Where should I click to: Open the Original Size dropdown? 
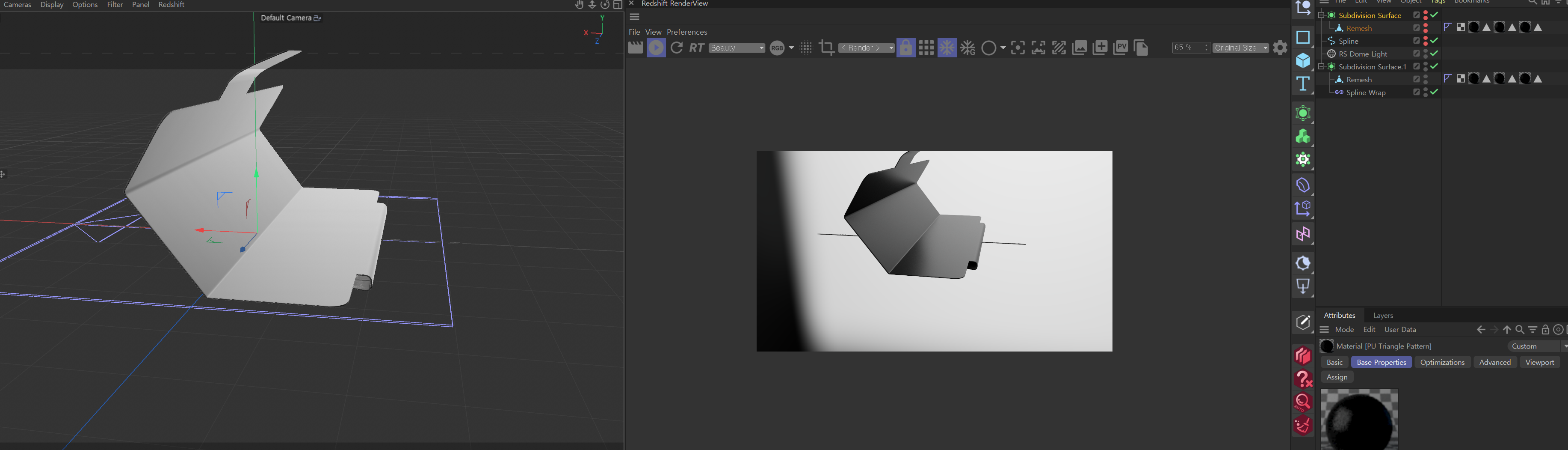pyautogui.click(x=1240, y=48)
